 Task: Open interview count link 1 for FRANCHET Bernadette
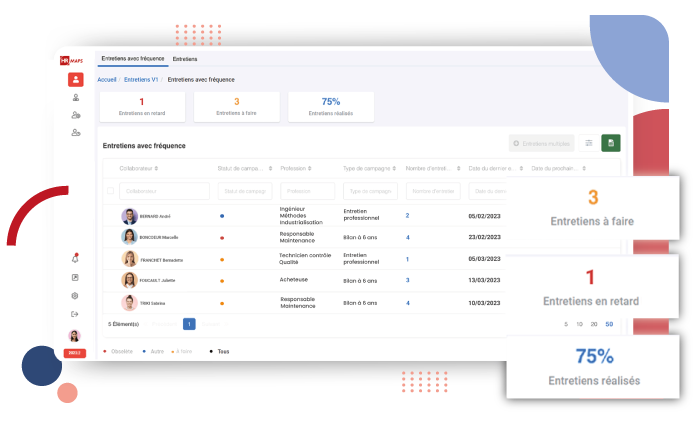click(407, 259)
